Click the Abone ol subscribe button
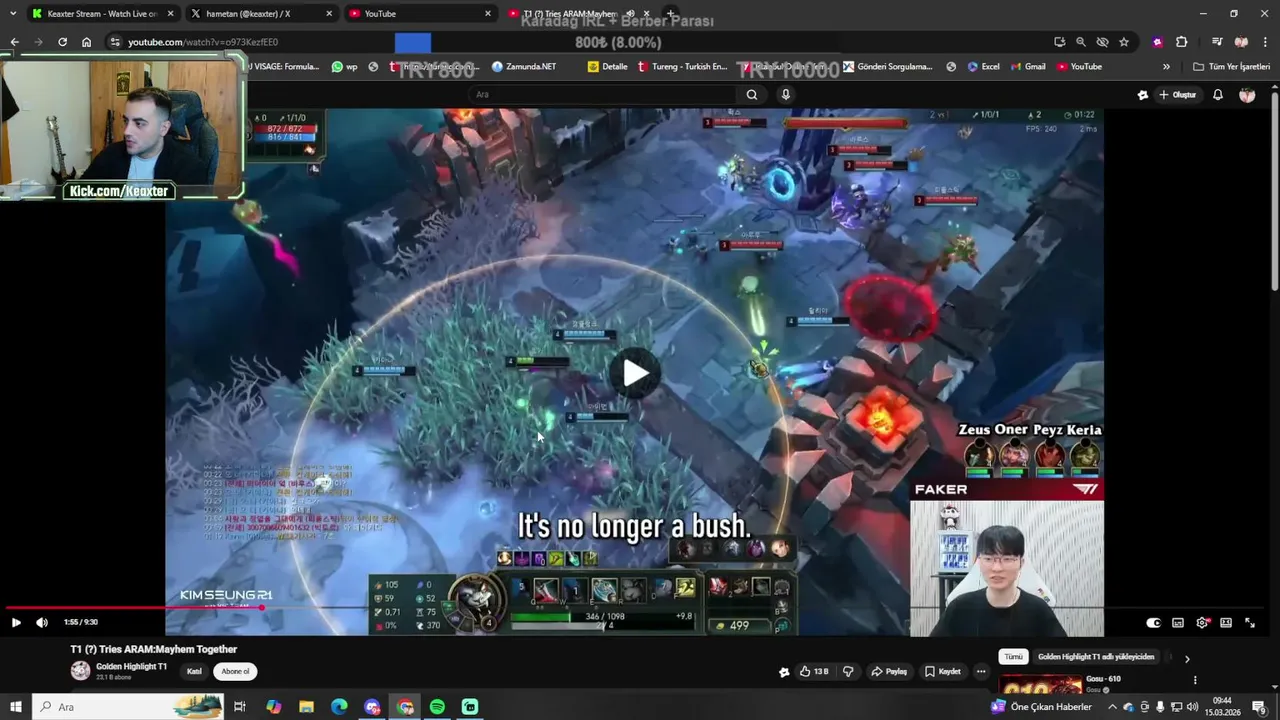The image size is (1280, 720). pyautogui.click(x=235, y=672)
